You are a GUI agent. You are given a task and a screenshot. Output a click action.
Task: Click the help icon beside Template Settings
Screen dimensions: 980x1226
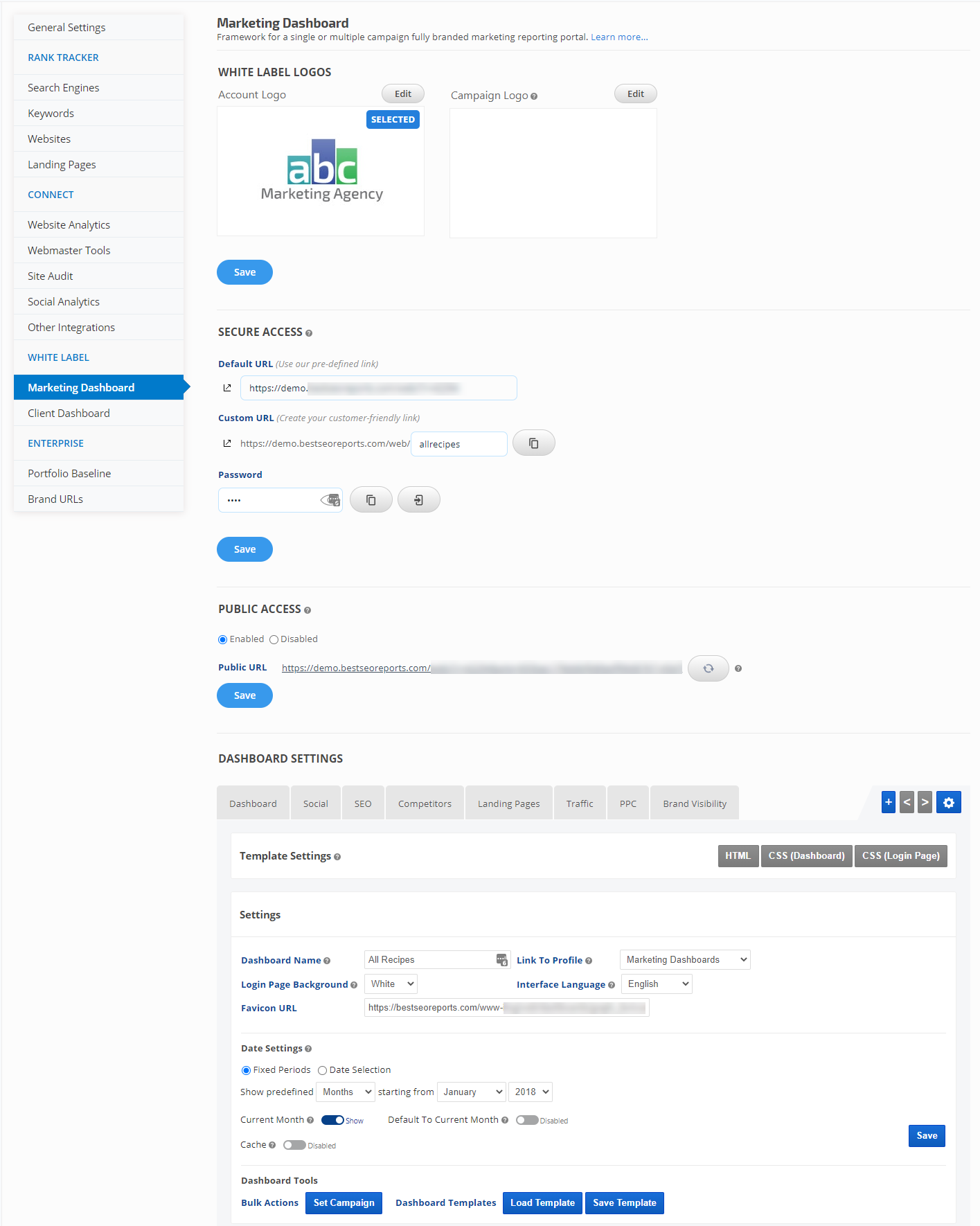(337, 857)
